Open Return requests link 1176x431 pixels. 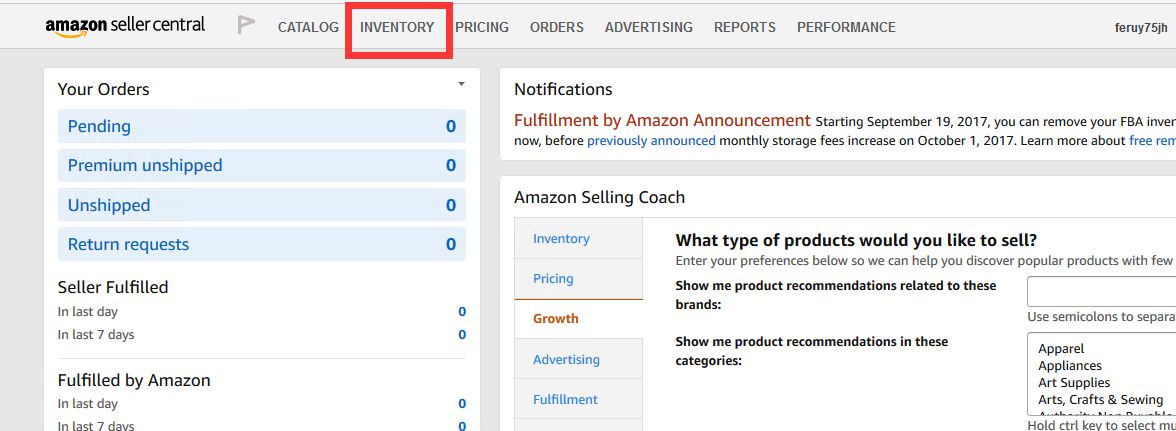tap(128, 244)
